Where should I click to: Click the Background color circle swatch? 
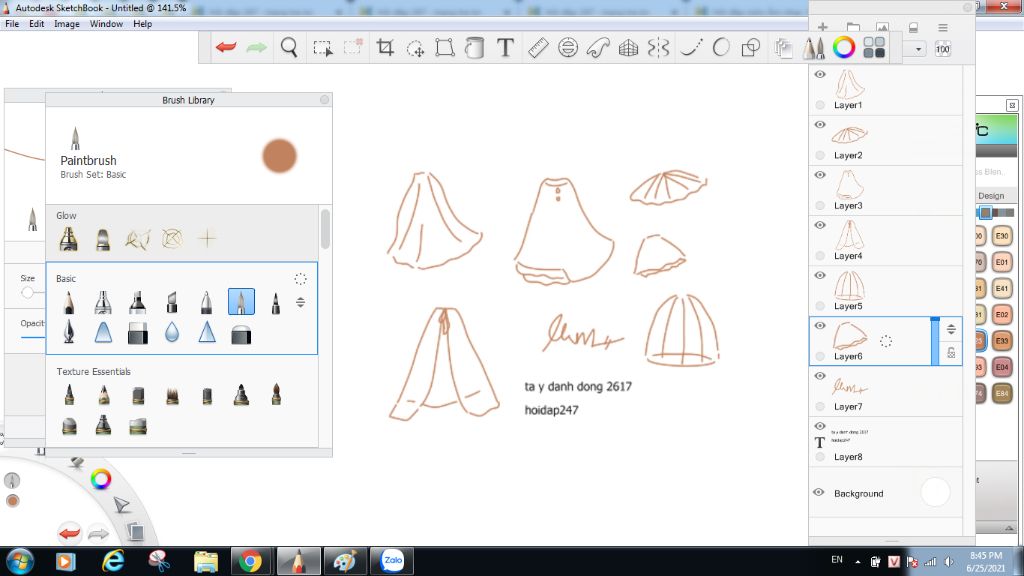click(x=935, y=492)
